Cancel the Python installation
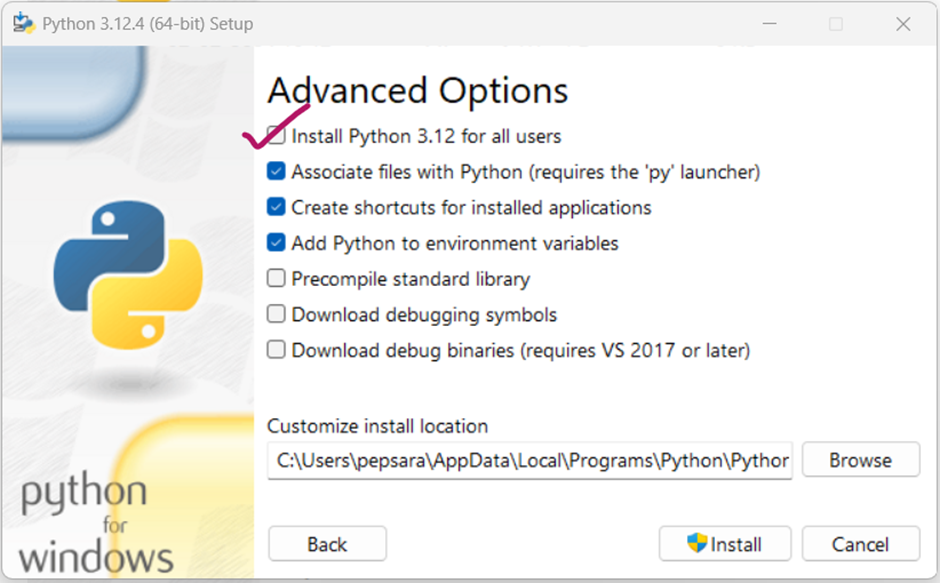Image resolution: width=940 pixels, height=583 pixels. click(860, 544)
